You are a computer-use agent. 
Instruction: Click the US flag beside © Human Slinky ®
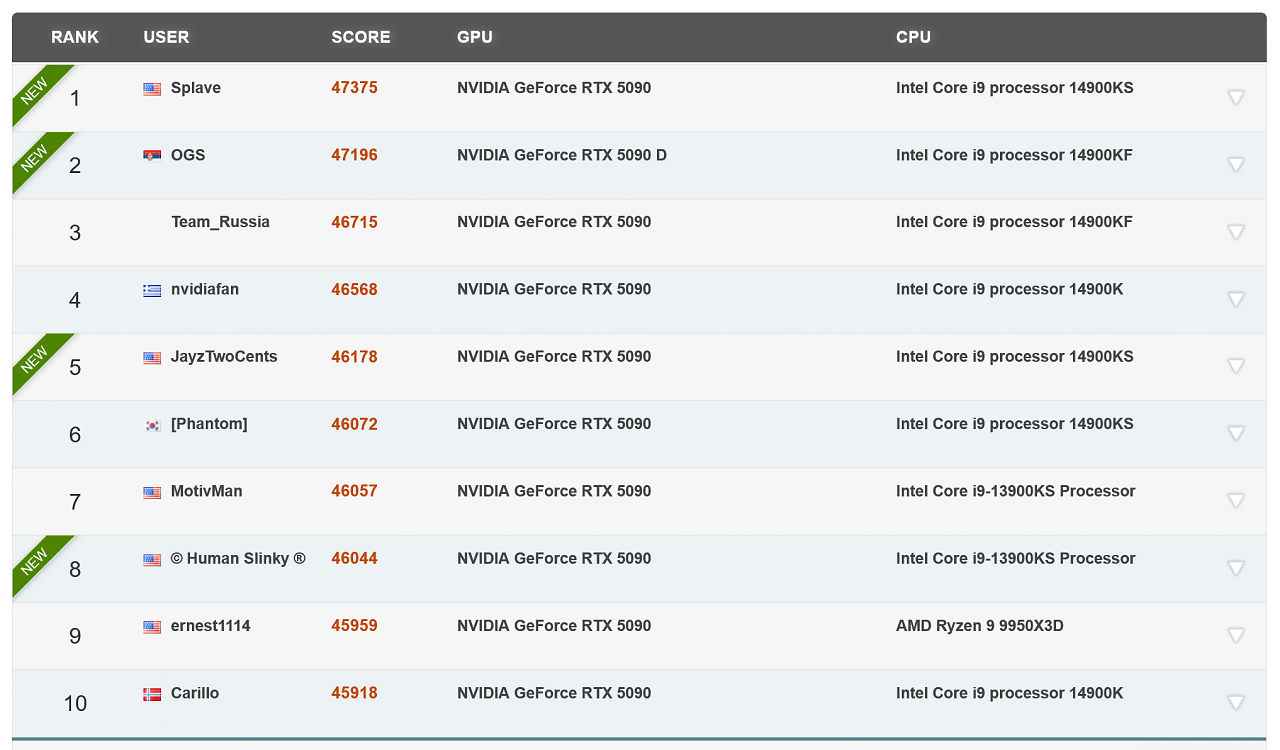coord(152,559)
